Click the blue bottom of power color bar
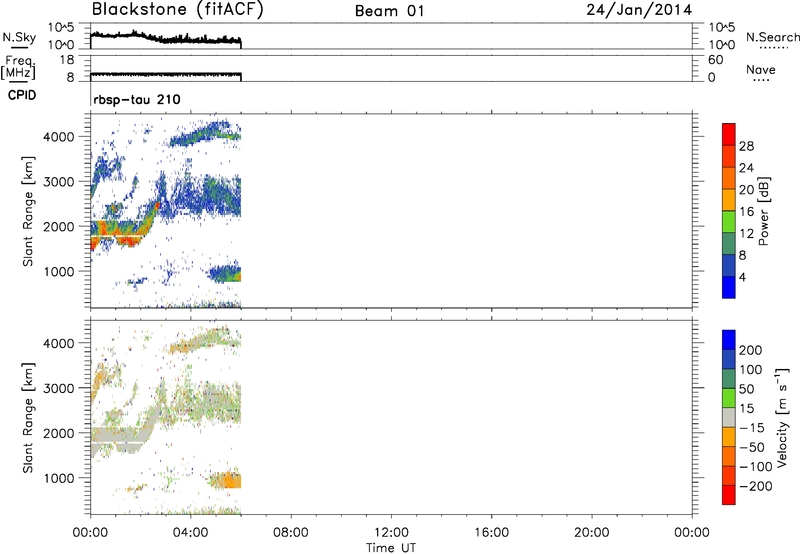The height and width of the screenshot is (554, 800). 729,287
